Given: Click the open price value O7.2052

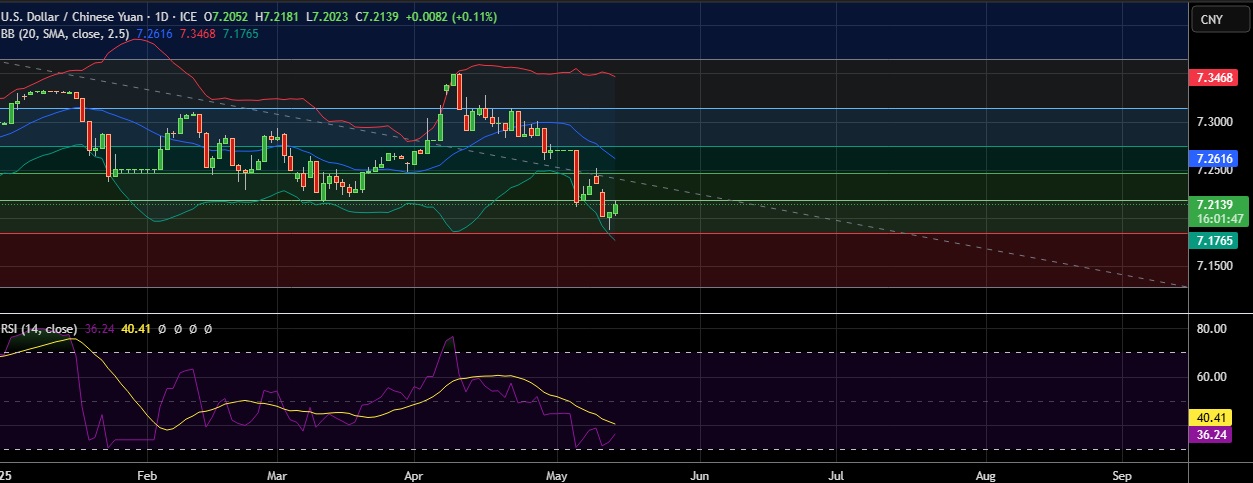Looking at the screenshot, I should tap(227, 18).
